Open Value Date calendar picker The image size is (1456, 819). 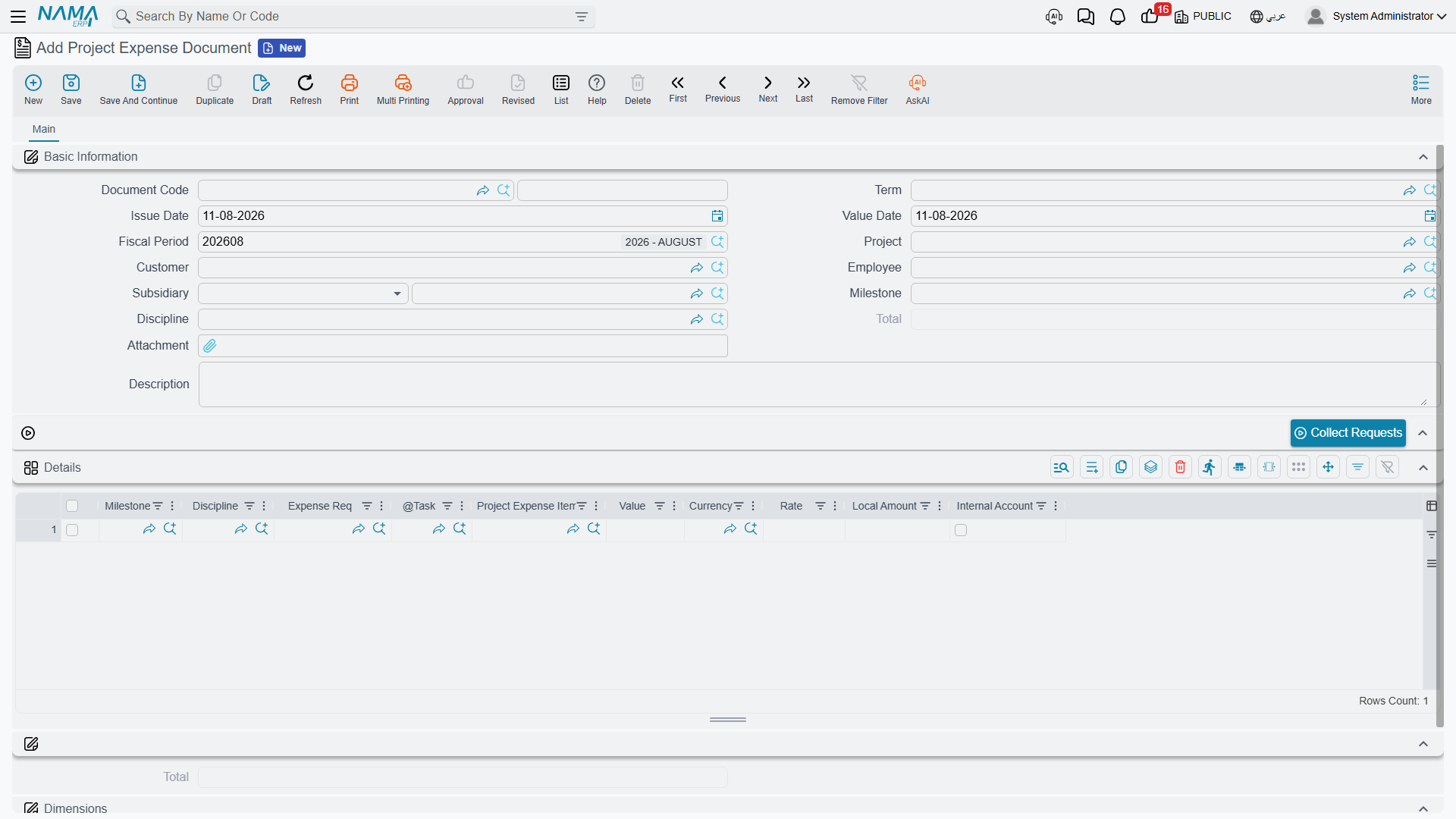tap(1429, 216)
